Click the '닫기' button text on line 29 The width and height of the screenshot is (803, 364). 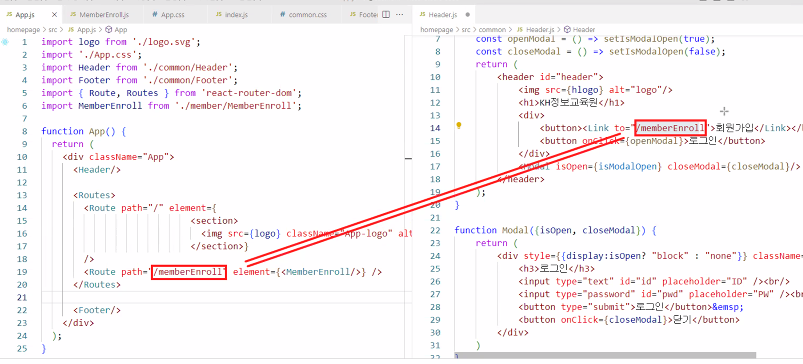681,319
